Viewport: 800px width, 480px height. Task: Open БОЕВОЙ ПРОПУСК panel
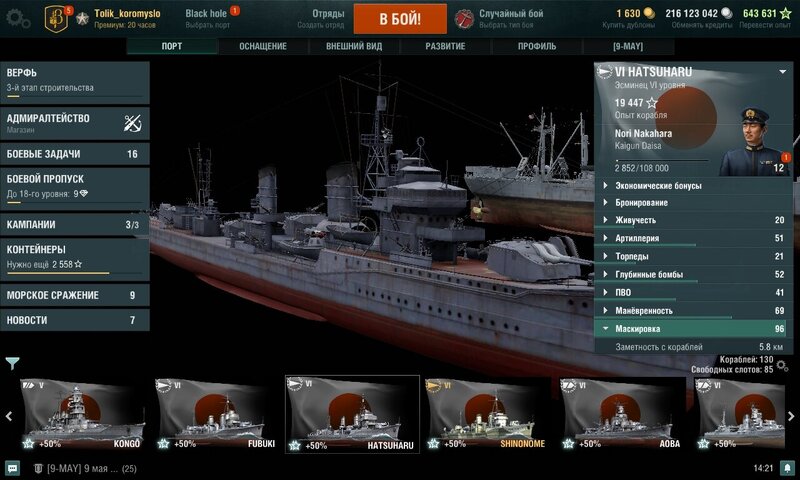[x=75, y=189]
